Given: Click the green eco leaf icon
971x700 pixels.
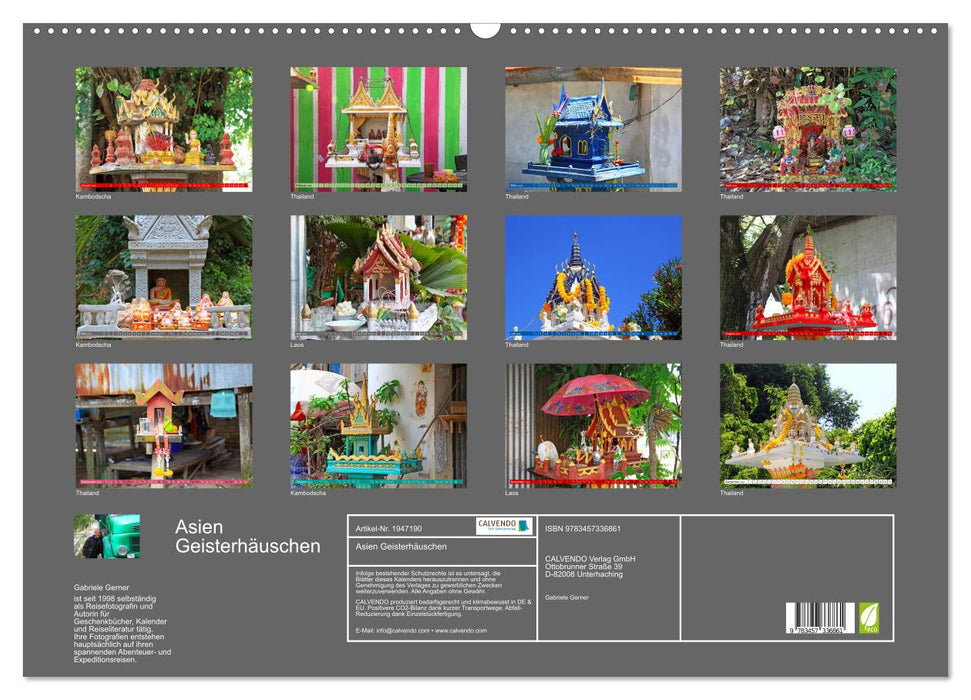Looking at the screenshot, I should [x=869, y=617].
